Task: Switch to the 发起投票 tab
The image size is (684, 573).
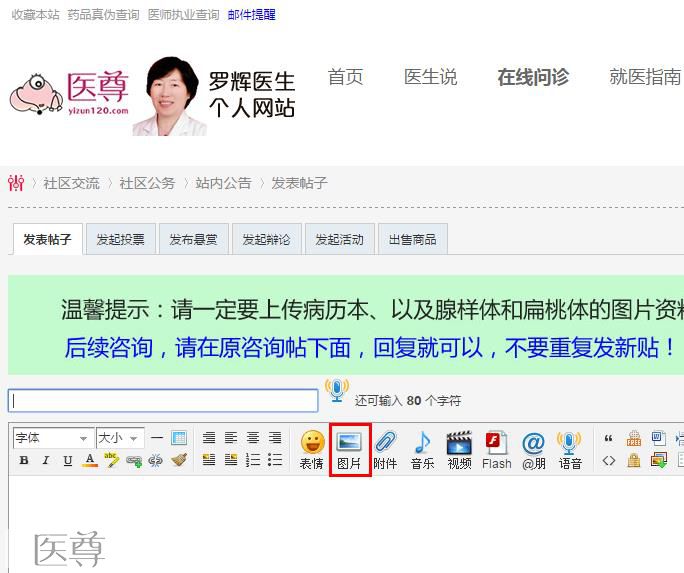Action: click(120, 240)
